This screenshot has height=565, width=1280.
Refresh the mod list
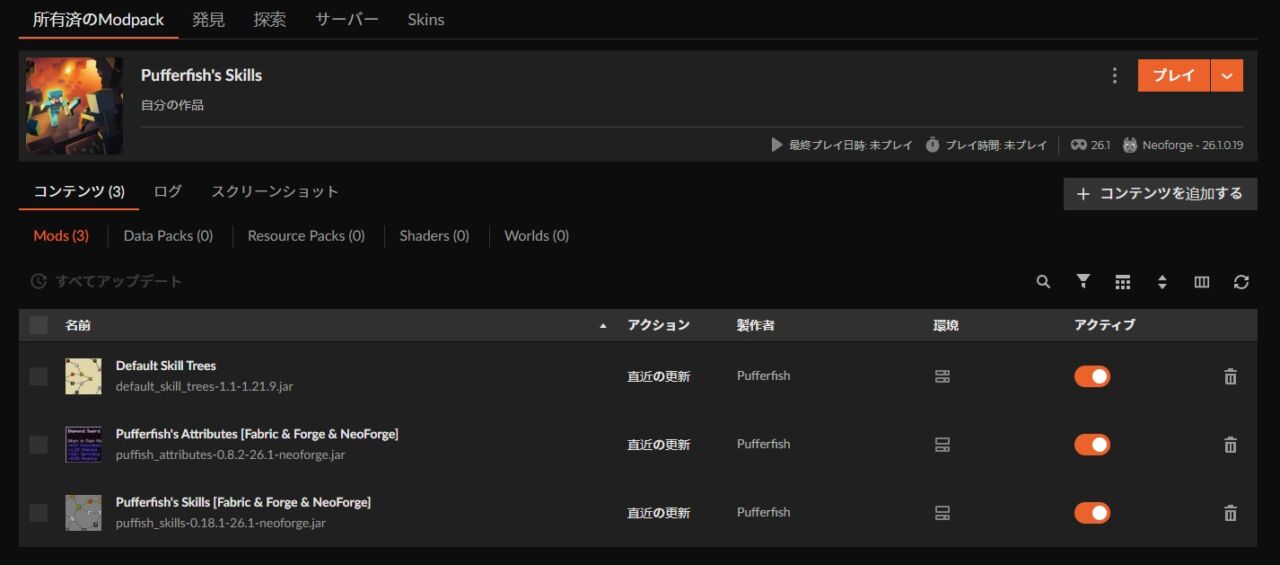point(1241,282)
